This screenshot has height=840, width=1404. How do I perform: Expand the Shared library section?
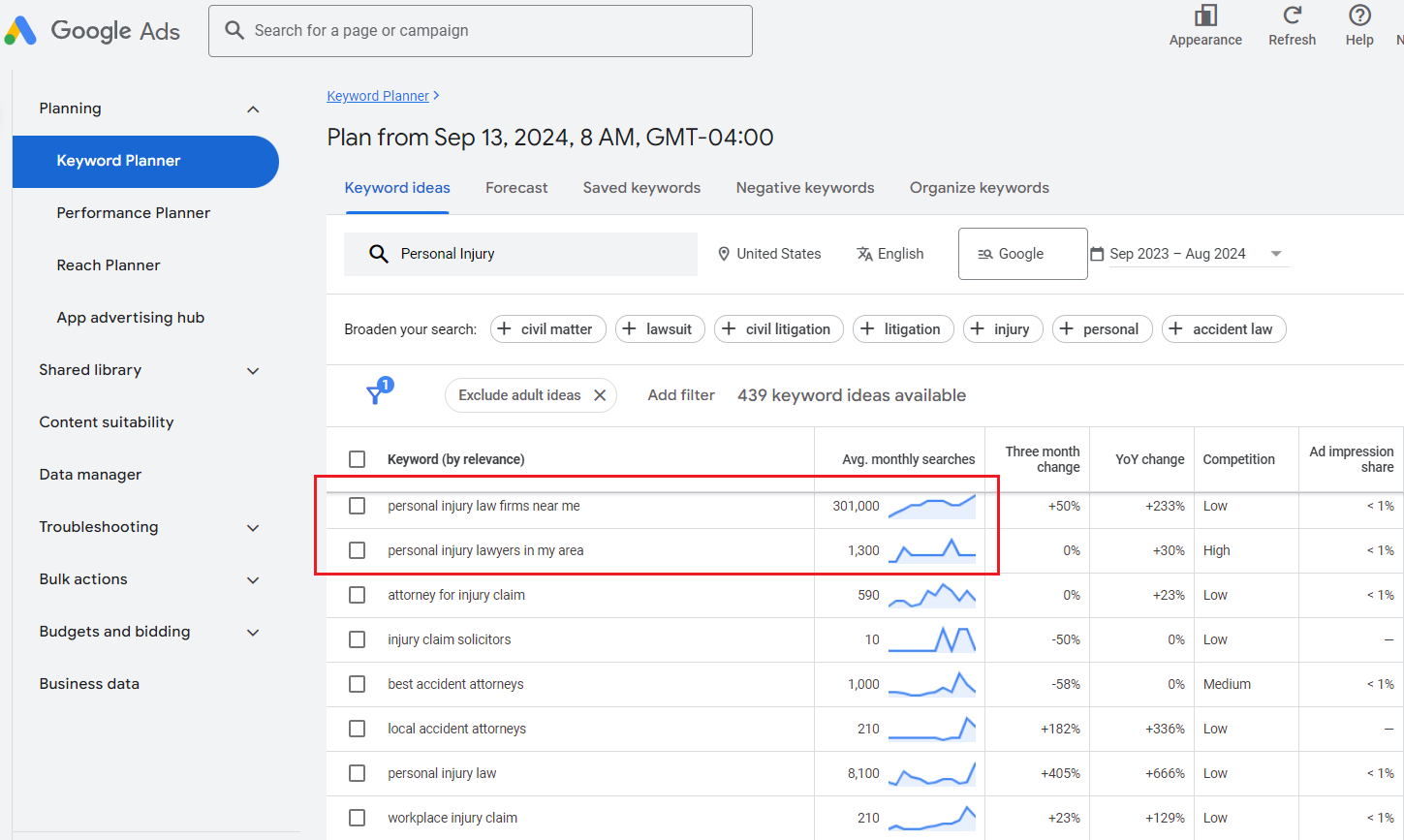(x=252, y=370)
